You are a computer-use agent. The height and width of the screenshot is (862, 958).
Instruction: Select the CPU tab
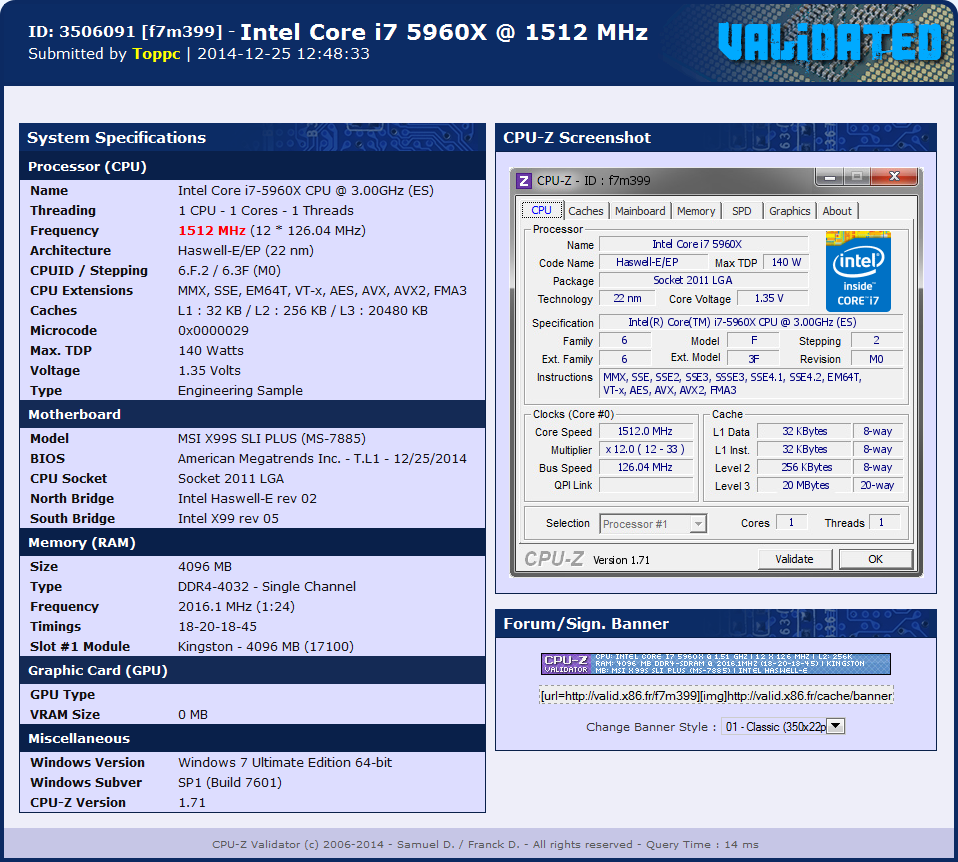[541, 210]
